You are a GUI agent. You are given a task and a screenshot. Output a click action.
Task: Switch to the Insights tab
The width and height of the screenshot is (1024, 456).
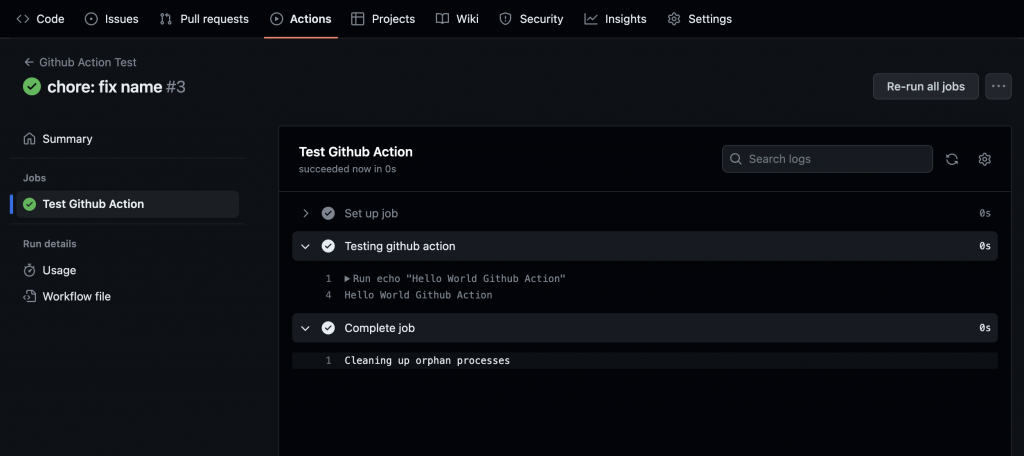coord(615,19)
